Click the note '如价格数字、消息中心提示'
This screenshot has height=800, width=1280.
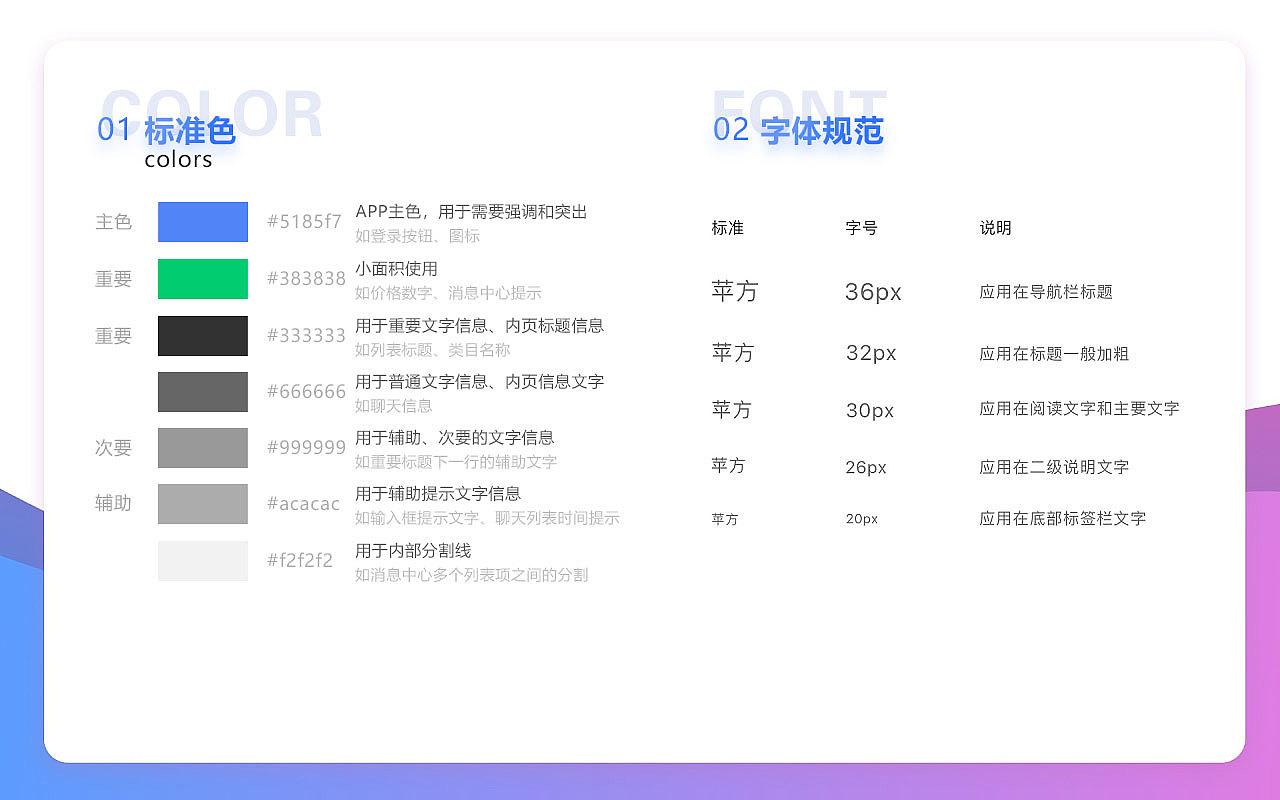coord(448,293)
